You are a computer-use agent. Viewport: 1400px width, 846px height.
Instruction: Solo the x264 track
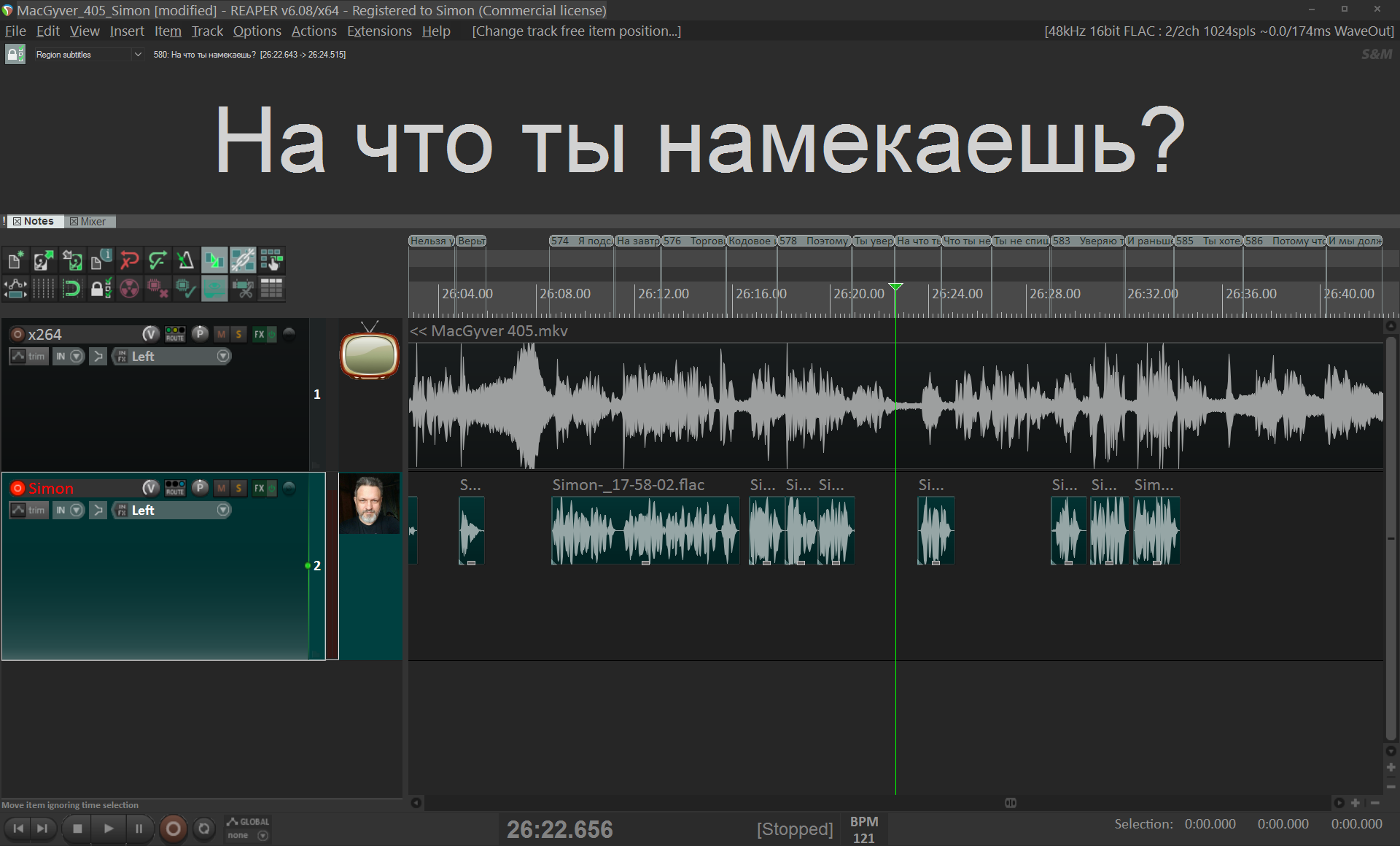tap(238, 334)
